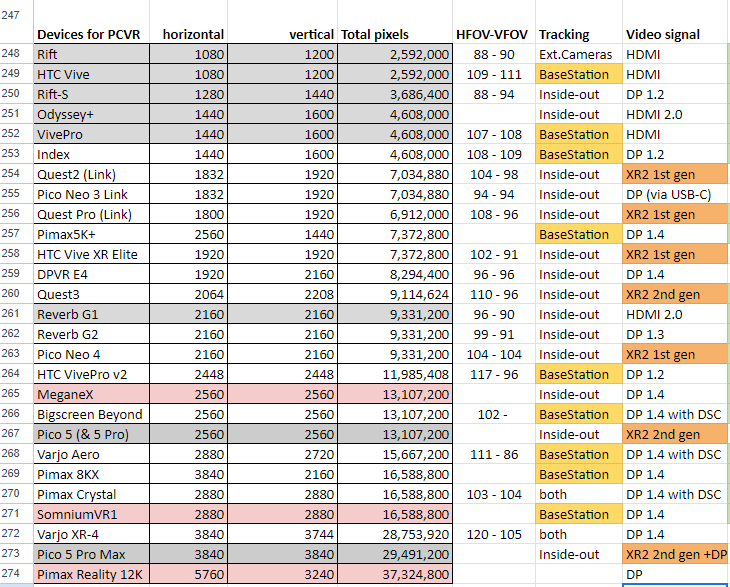
Task: Click row number 260 header
Action: [15, 294]
